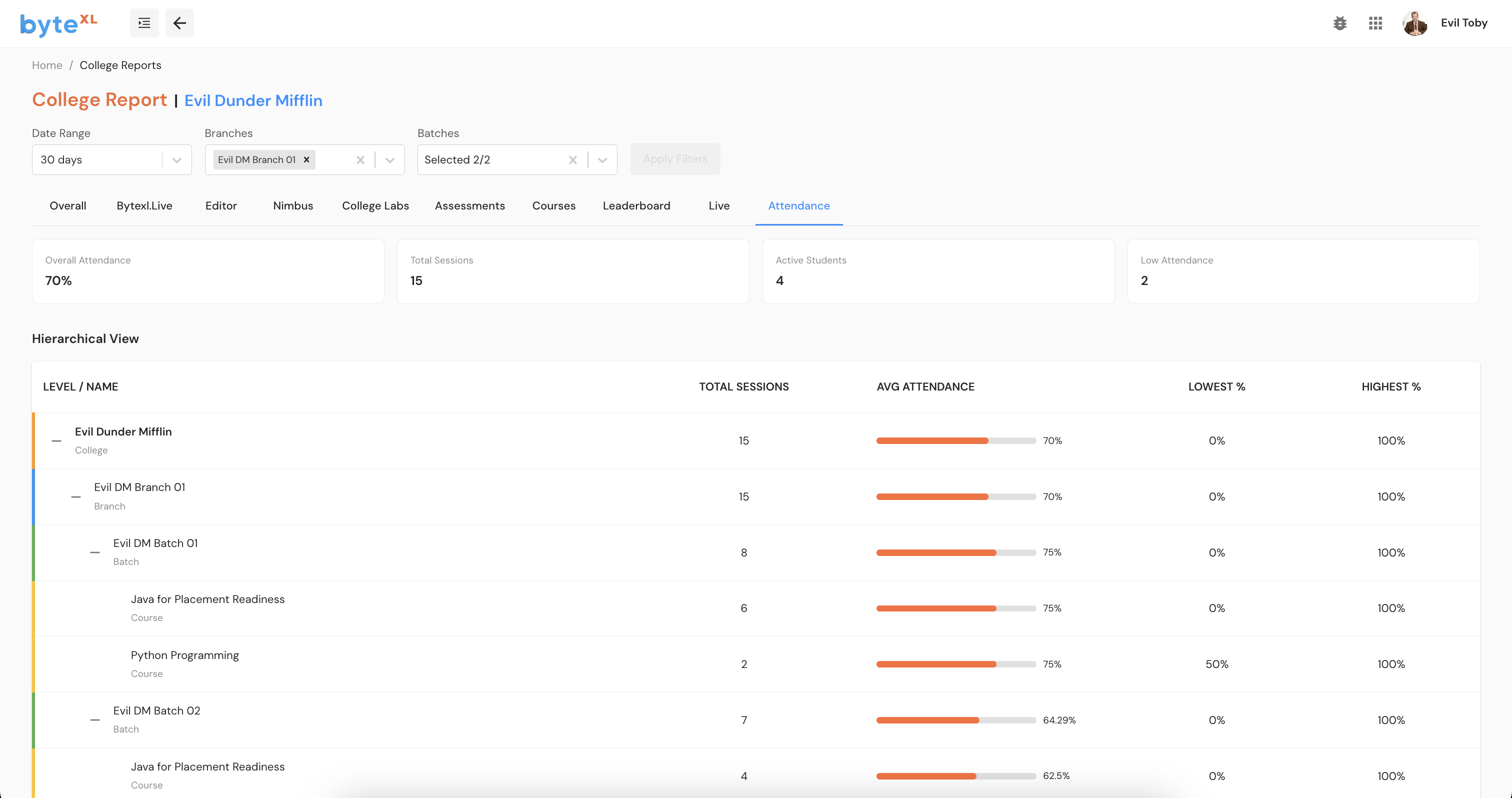Click the byteXL logo
The image size is (1512, 798).
coord(58,24)
